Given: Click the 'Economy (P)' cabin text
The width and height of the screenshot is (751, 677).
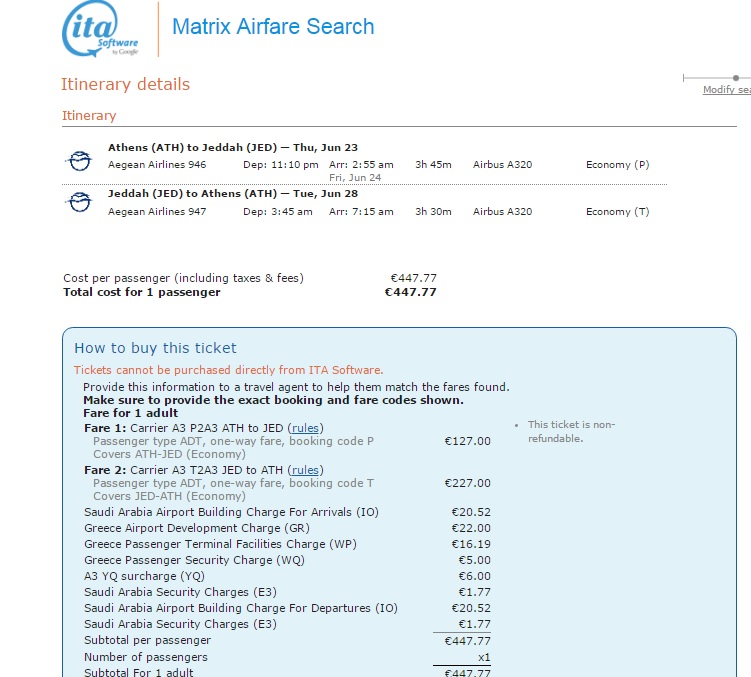Looking at the screenshot, I should point(618,165).
